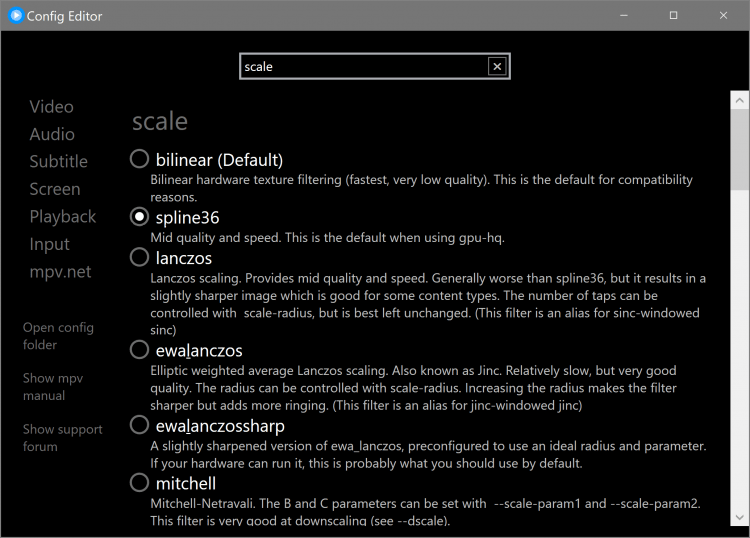The image size is (750, 538).
Task: Show the Playback settings section
Action: tap(63, 217)
